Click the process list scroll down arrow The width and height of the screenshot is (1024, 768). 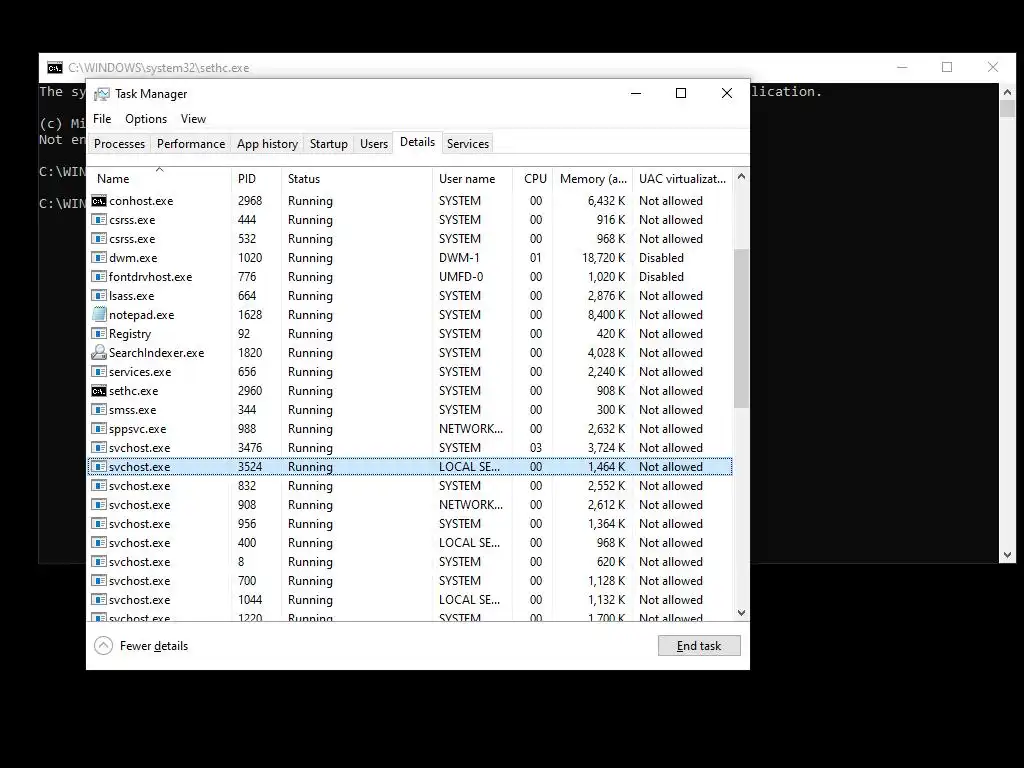pyautogui.click(x=741, y=613)
